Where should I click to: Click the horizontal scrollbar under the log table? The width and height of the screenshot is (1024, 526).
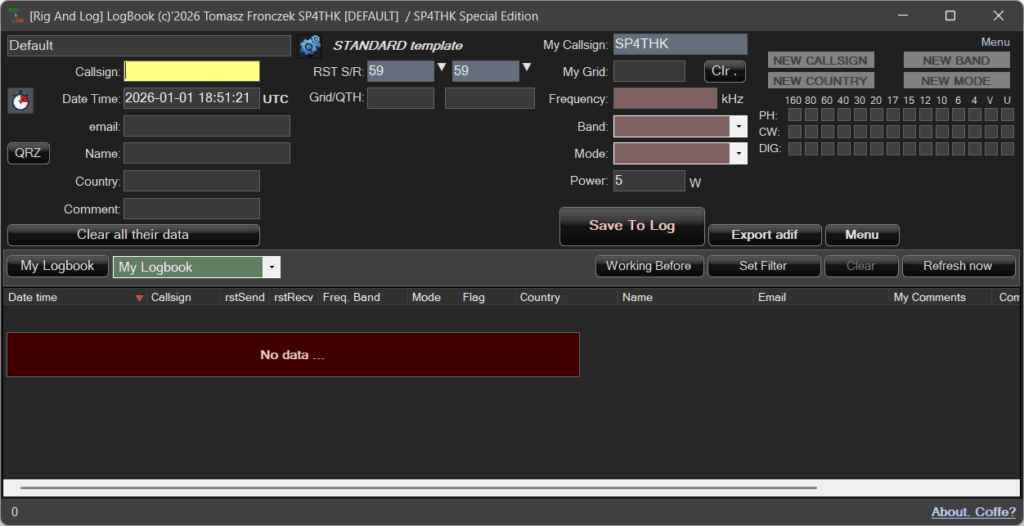(418, 488)
